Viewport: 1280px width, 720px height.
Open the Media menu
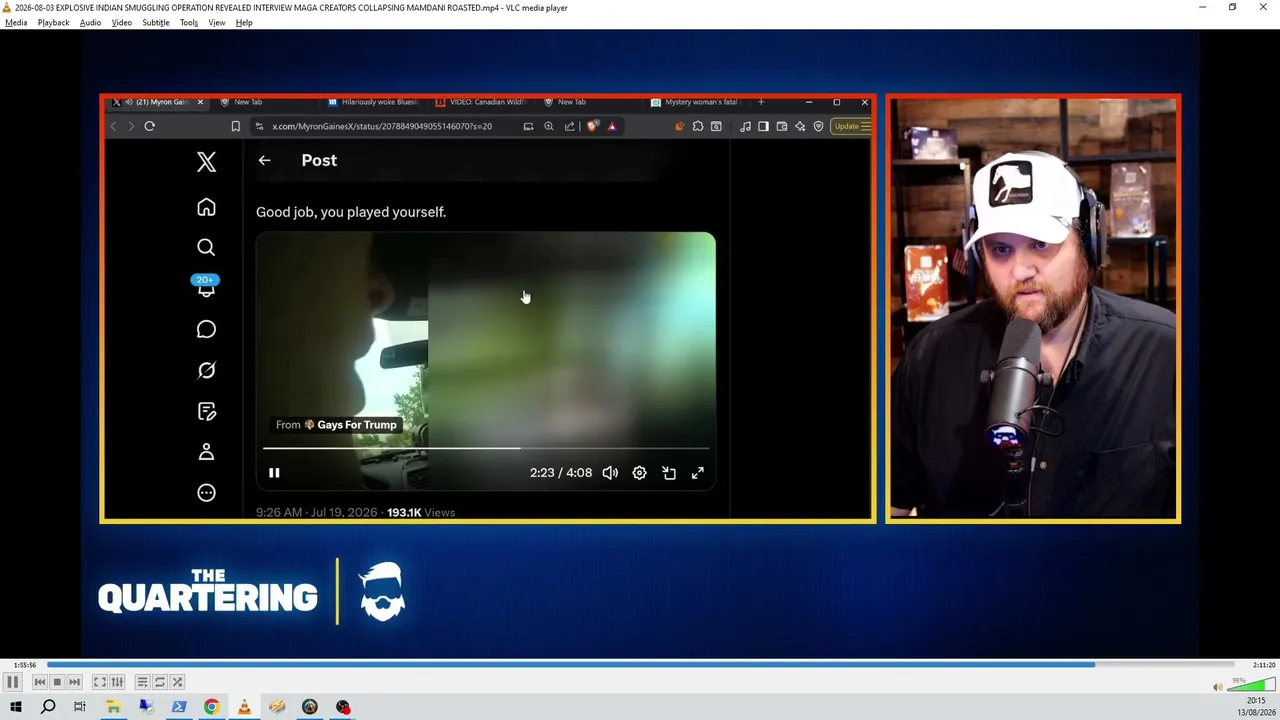tap(16, 22)
